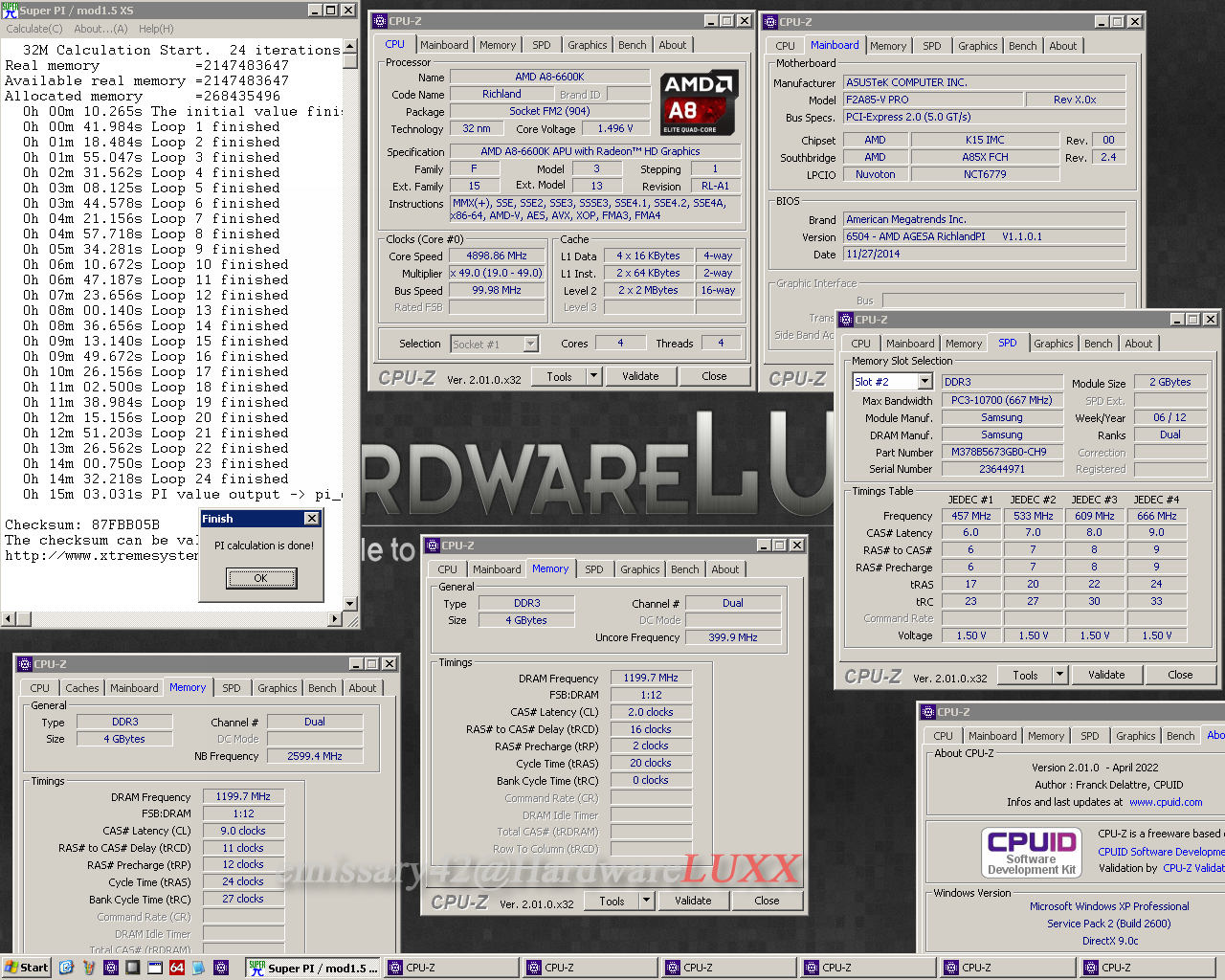Click the CPUID Software Development Kit logo

tap(1032, 852)
